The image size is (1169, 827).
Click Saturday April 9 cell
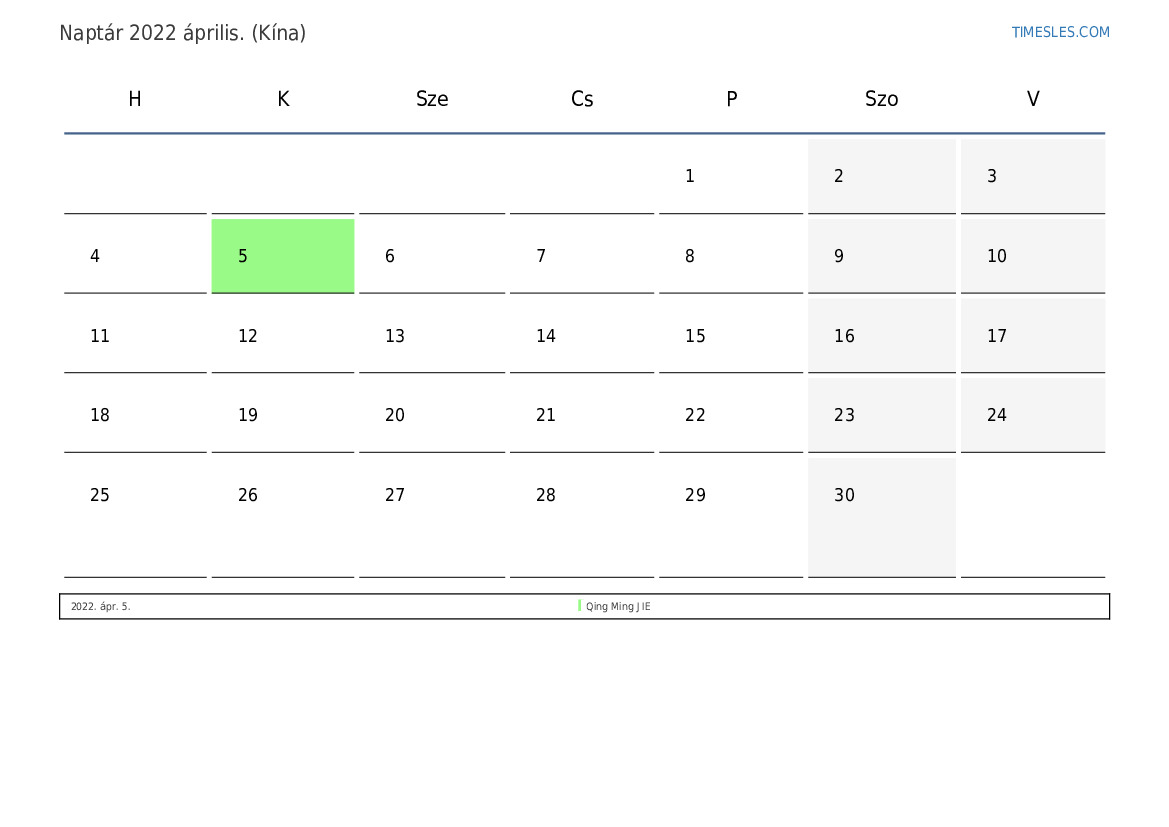pos(881,256)
